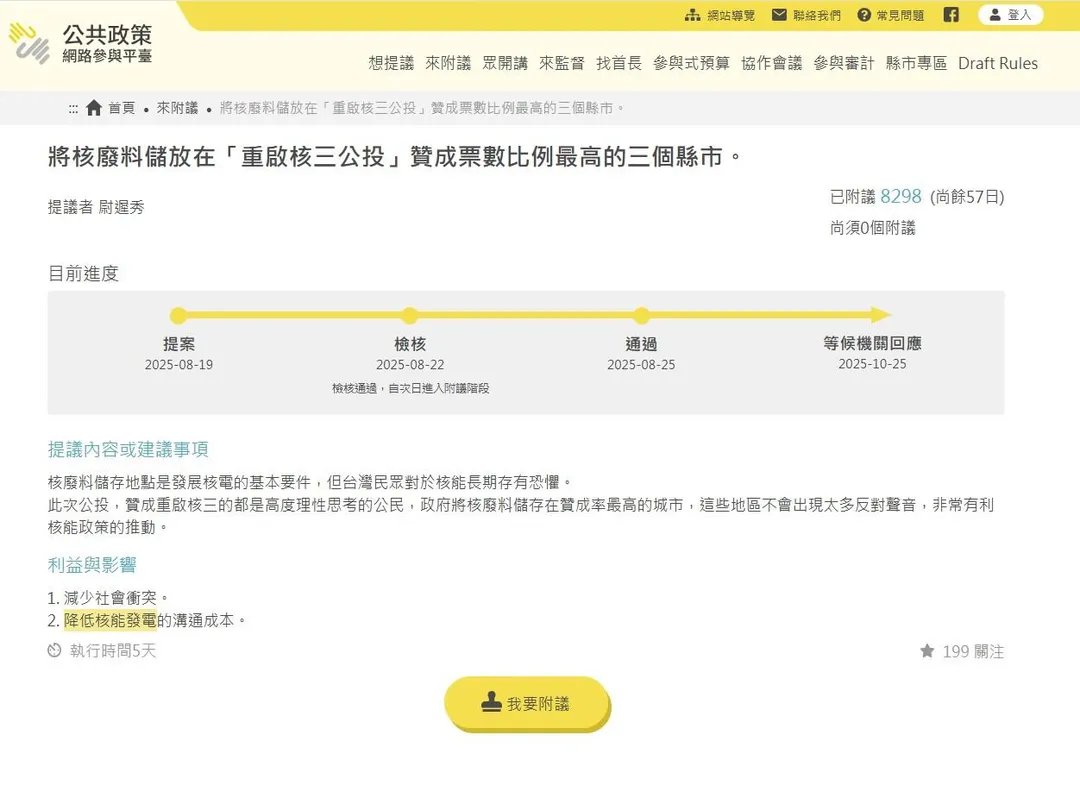Open the 想提議 menu
The width and height of the screenshot is (1080, 792).
(391, 63)
